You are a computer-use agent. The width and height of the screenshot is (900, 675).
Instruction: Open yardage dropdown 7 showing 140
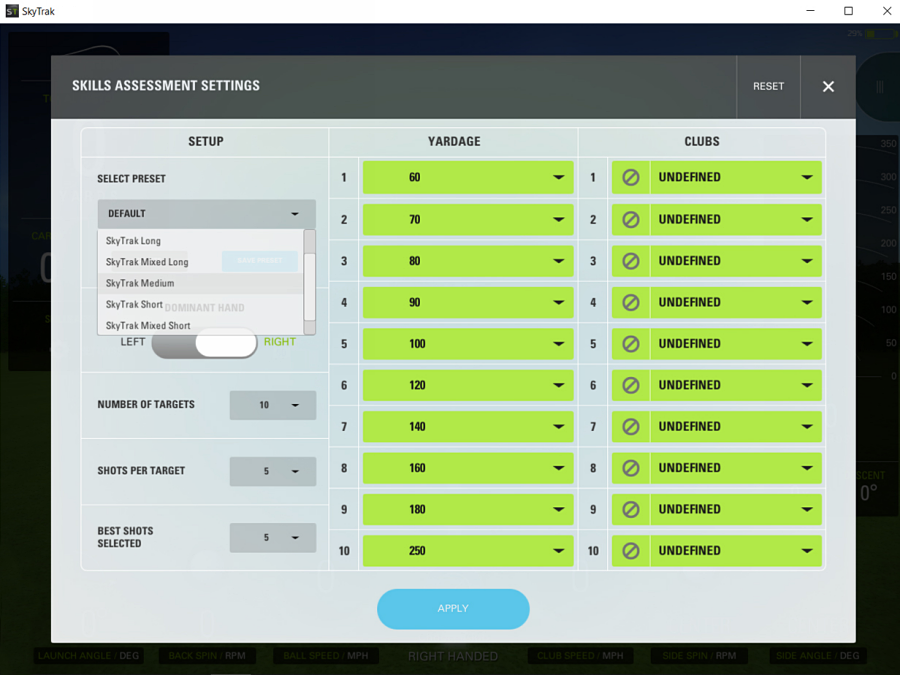468,426
